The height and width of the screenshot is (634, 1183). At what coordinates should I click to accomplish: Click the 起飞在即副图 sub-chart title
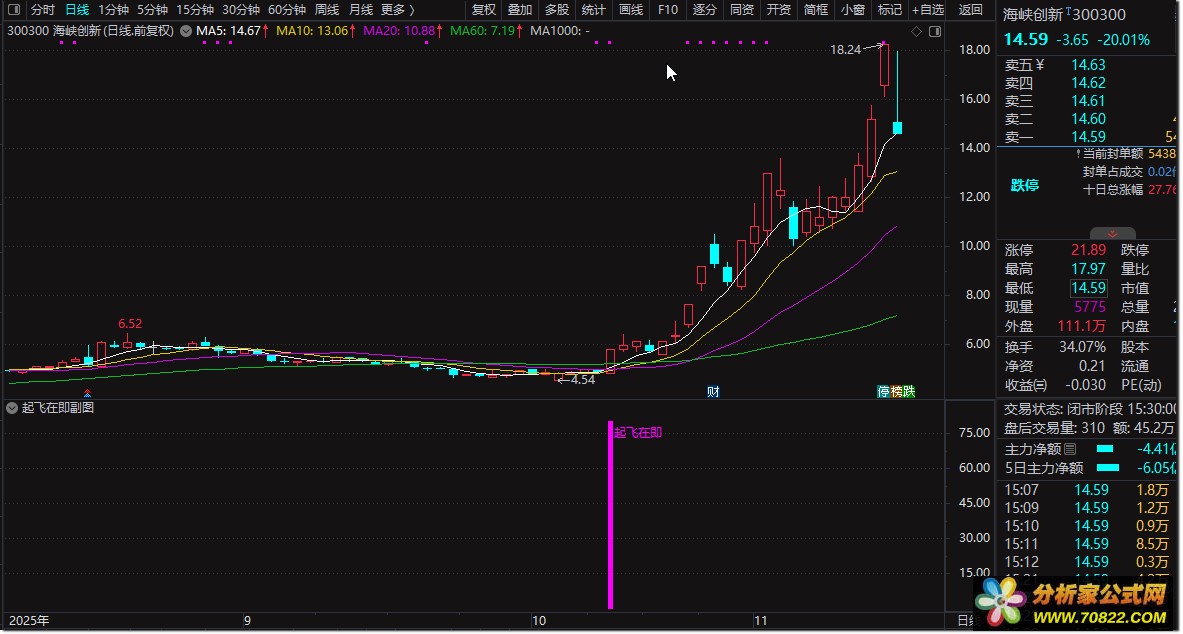[58, 408]
